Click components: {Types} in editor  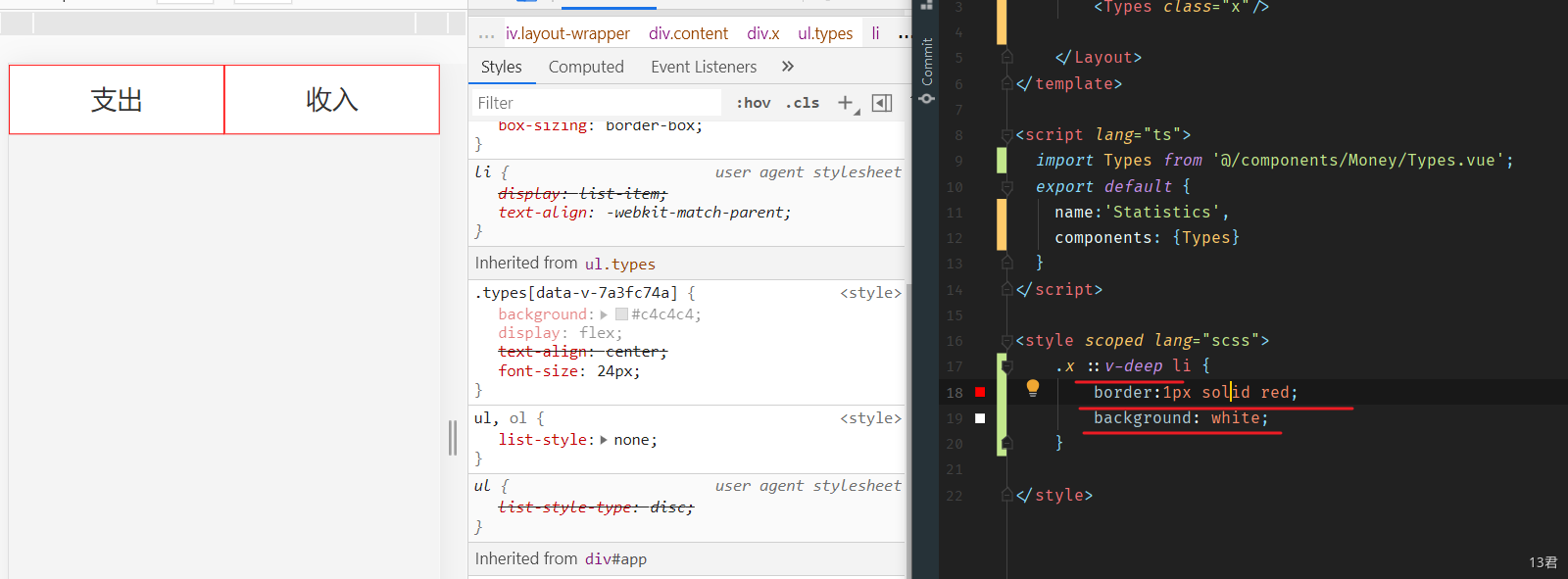coord(1147,238)
